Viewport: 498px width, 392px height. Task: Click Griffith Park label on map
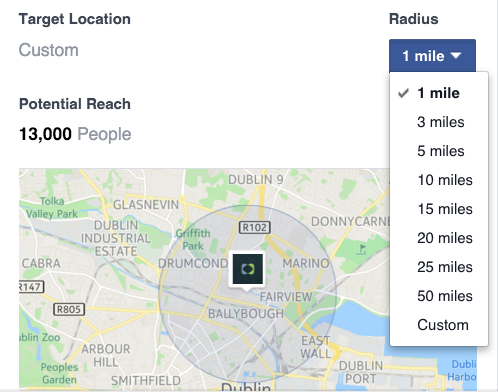[x=193, y=239]
